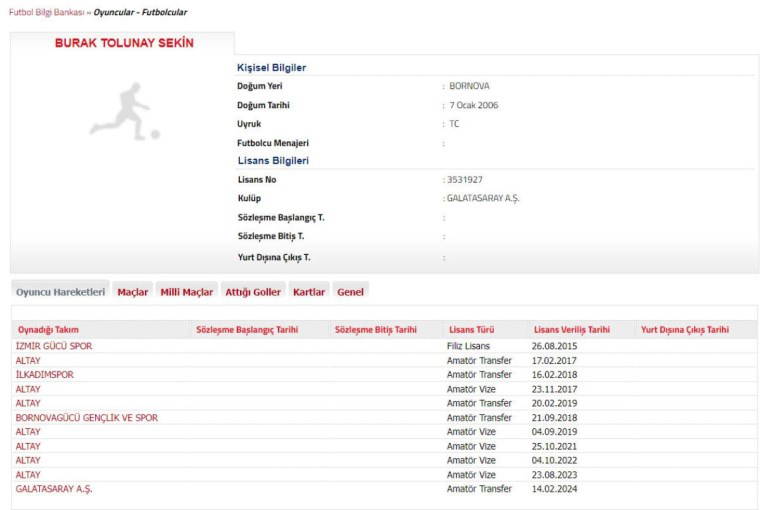Switch to the Maçlar tab
This screenshot has width=760, height=510.
click(x=133, y=292)
